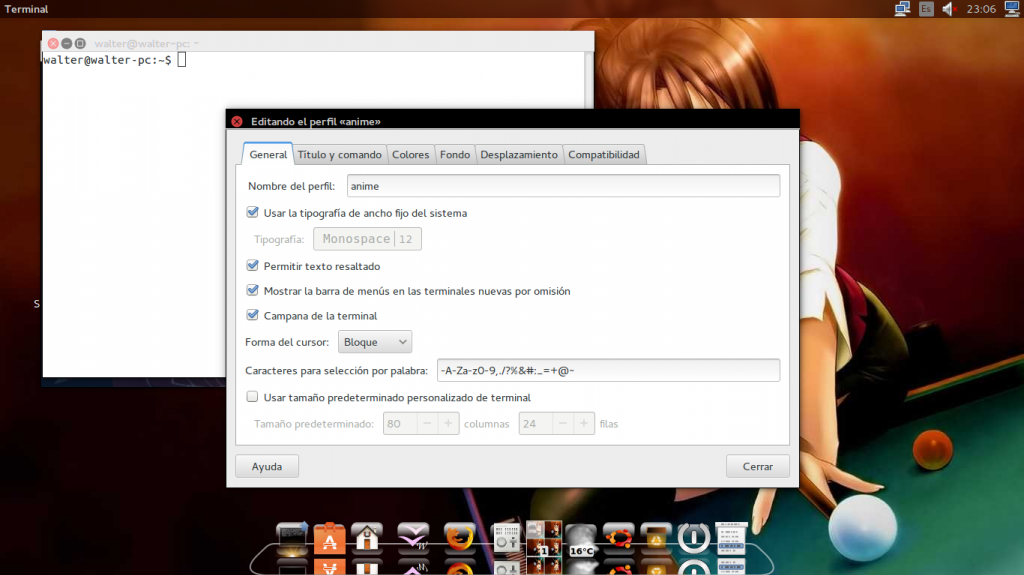Toggle Usar la tipografía de ancho fijo
The width and height of the screenshot is (1024, 575).
click(x=252, y=212)
